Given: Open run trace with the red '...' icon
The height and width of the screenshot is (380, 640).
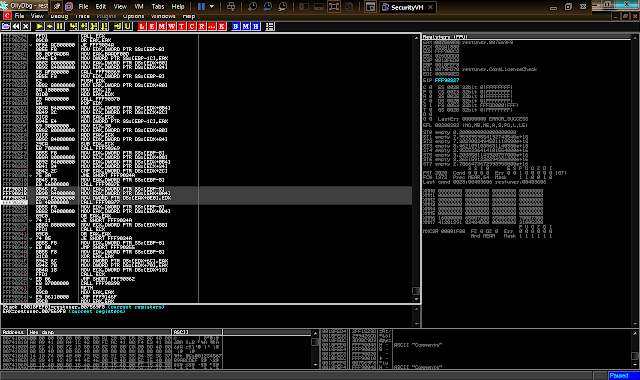Looking at the screenshot, I should click(212, 26).
